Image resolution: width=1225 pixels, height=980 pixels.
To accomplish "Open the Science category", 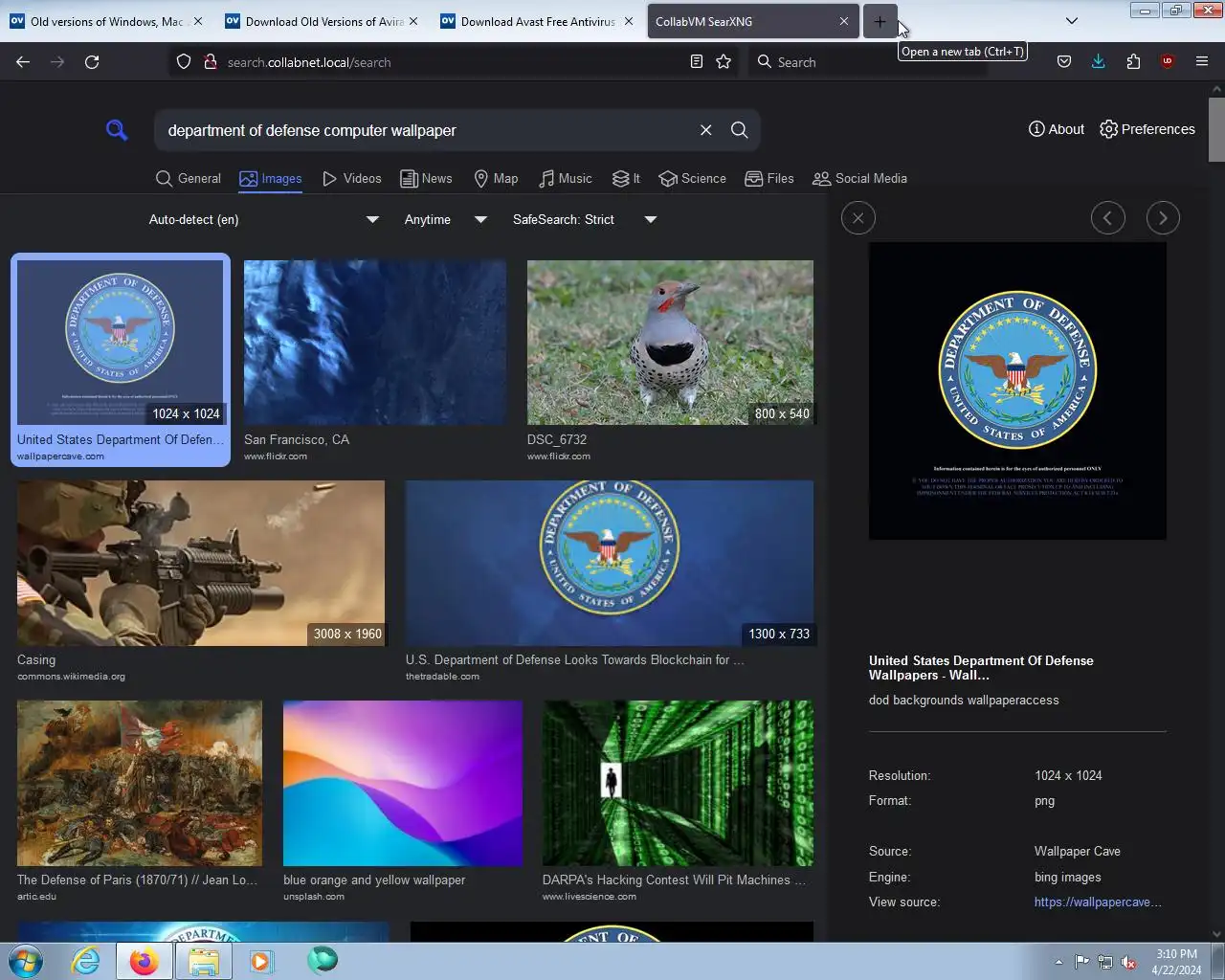I will point(693,178).
